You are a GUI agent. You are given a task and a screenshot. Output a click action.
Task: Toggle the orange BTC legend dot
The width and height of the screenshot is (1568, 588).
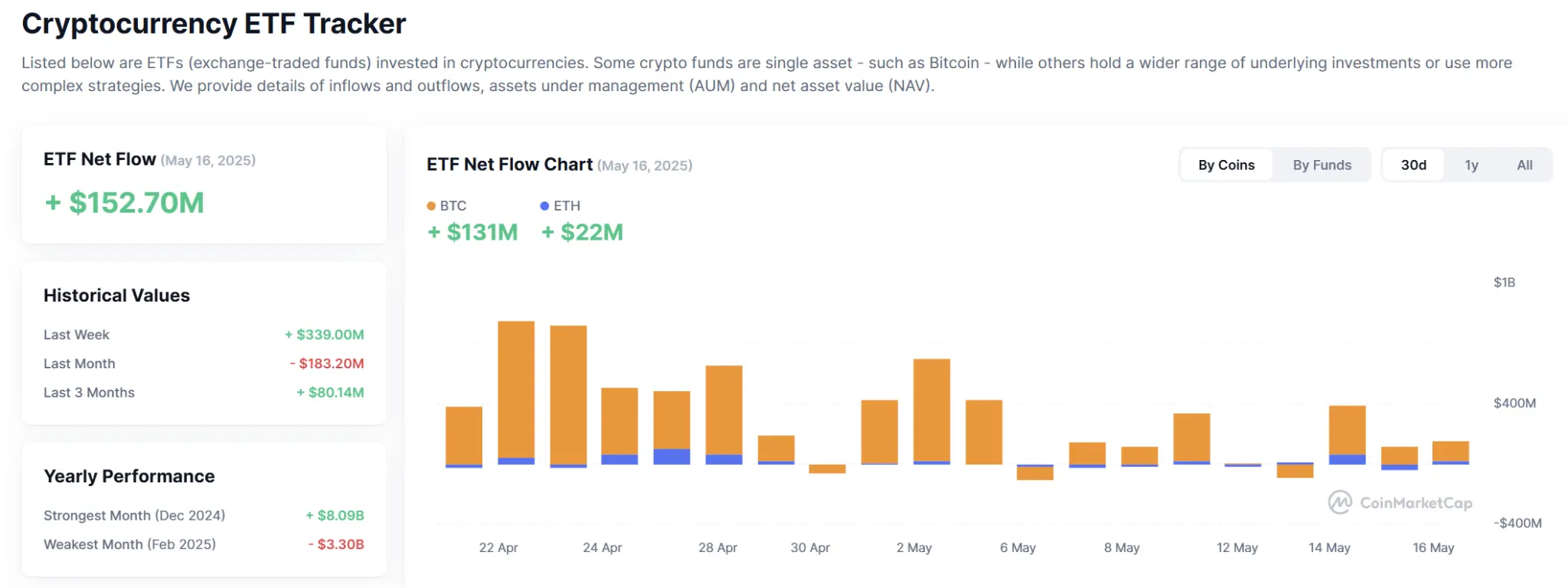(x=431, y=206)
